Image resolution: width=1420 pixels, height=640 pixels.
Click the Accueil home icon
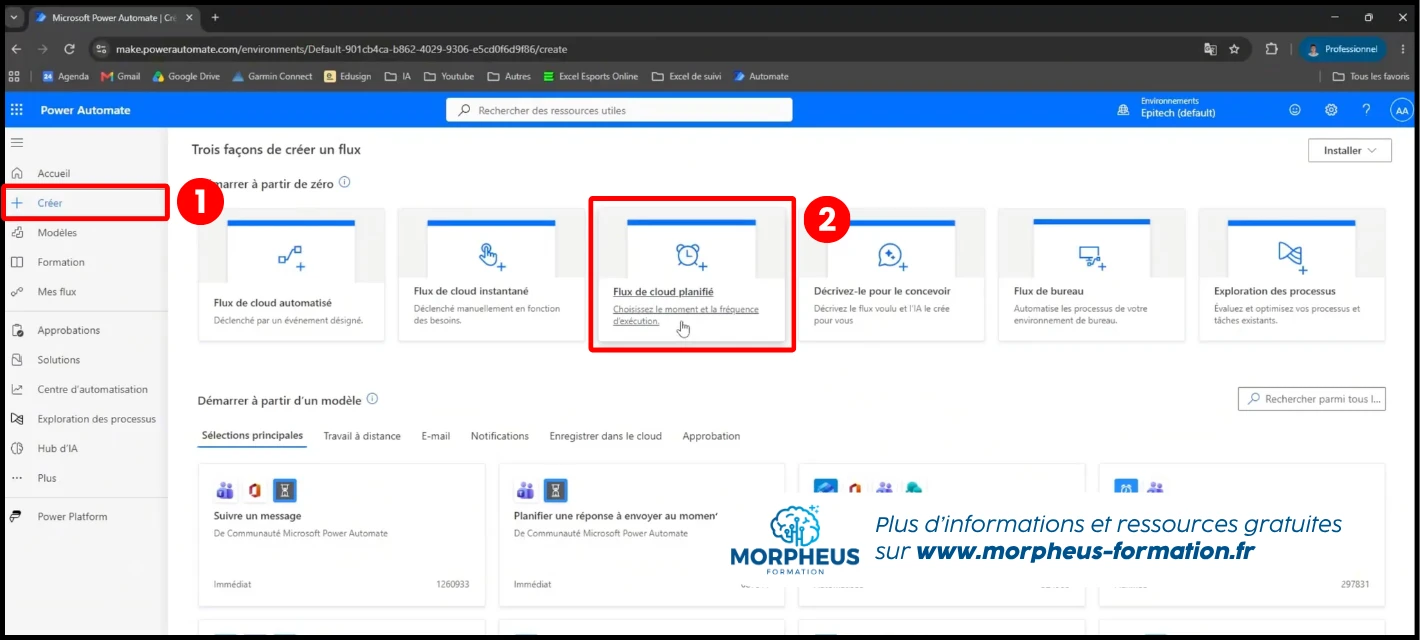pos(16,173)
